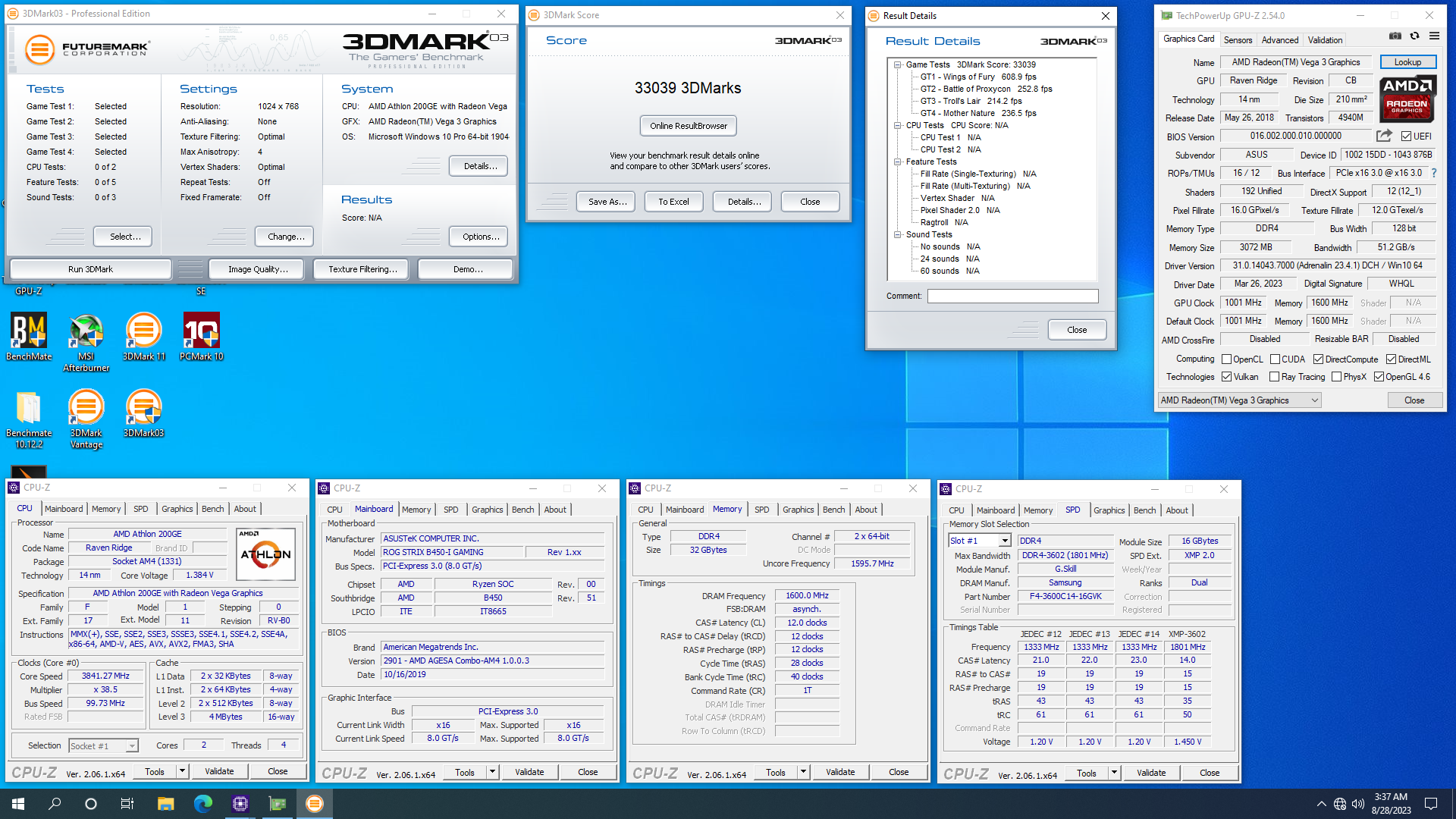Toggle the OpenGL 4.6 checkbox
The height and width of the screenshot is (819, 1456).
pyautogui.click(x=1379, y=376)
